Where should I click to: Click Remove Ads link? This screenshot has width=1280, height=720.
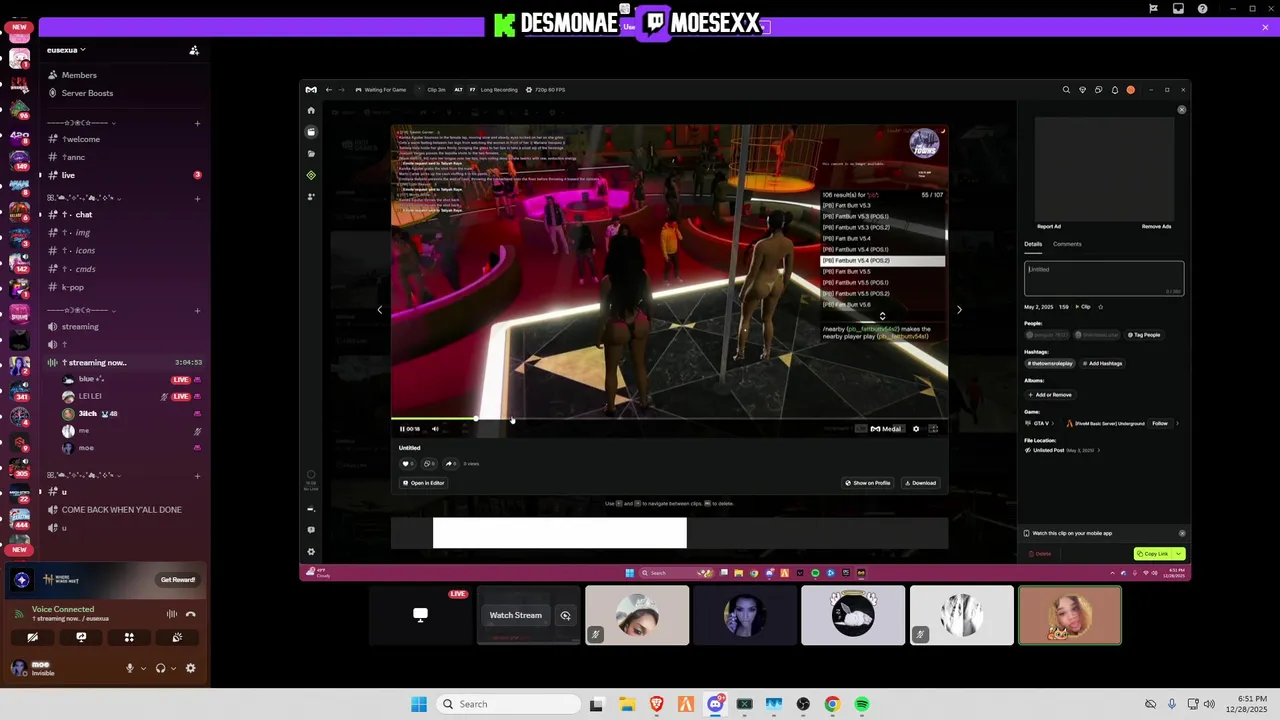tap(1156, 226)
